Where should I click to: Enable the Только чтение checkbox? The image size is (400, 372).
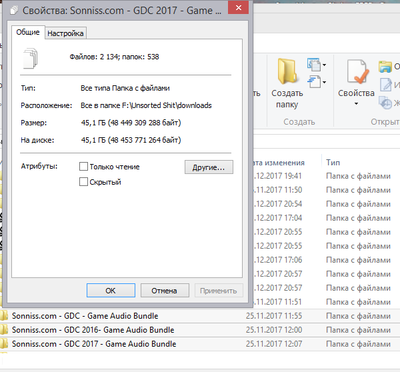click(x=83, y=166)
